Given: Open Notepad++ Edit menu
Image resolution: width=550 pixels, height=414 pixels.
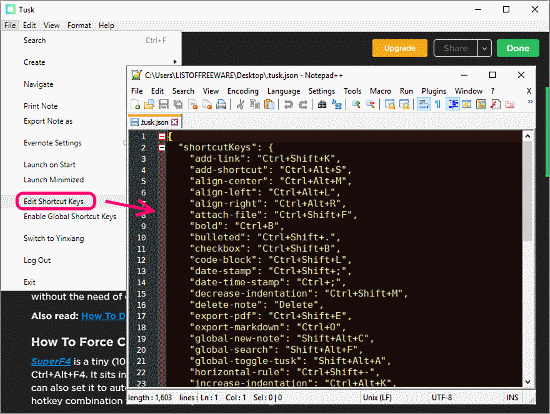Looking at the screenshot, I should [157, 91].
